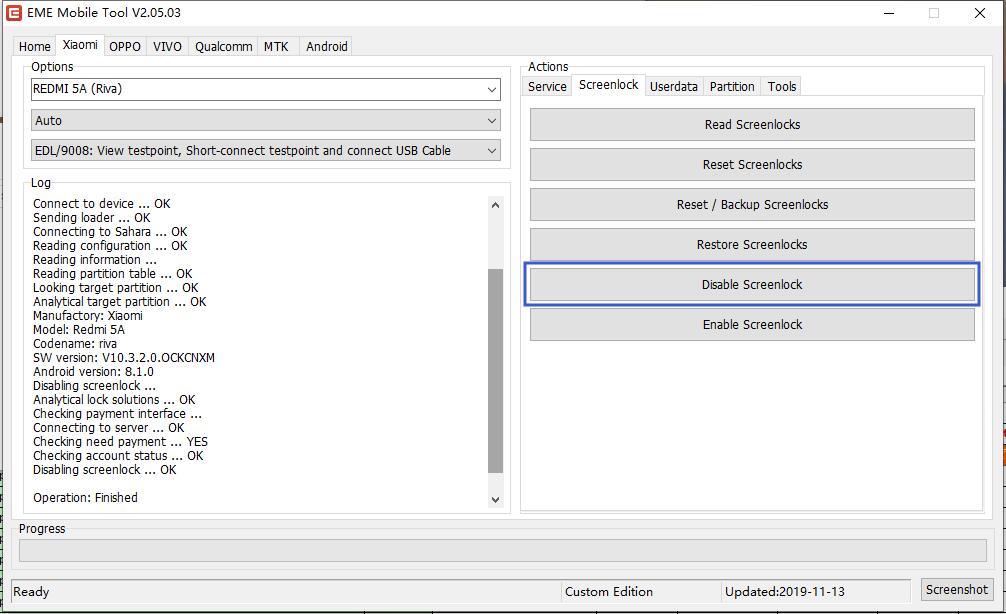Click the 'Codename: riva' log line
The width and height of the screenshot is (1006, 614).
coord(75,344)
